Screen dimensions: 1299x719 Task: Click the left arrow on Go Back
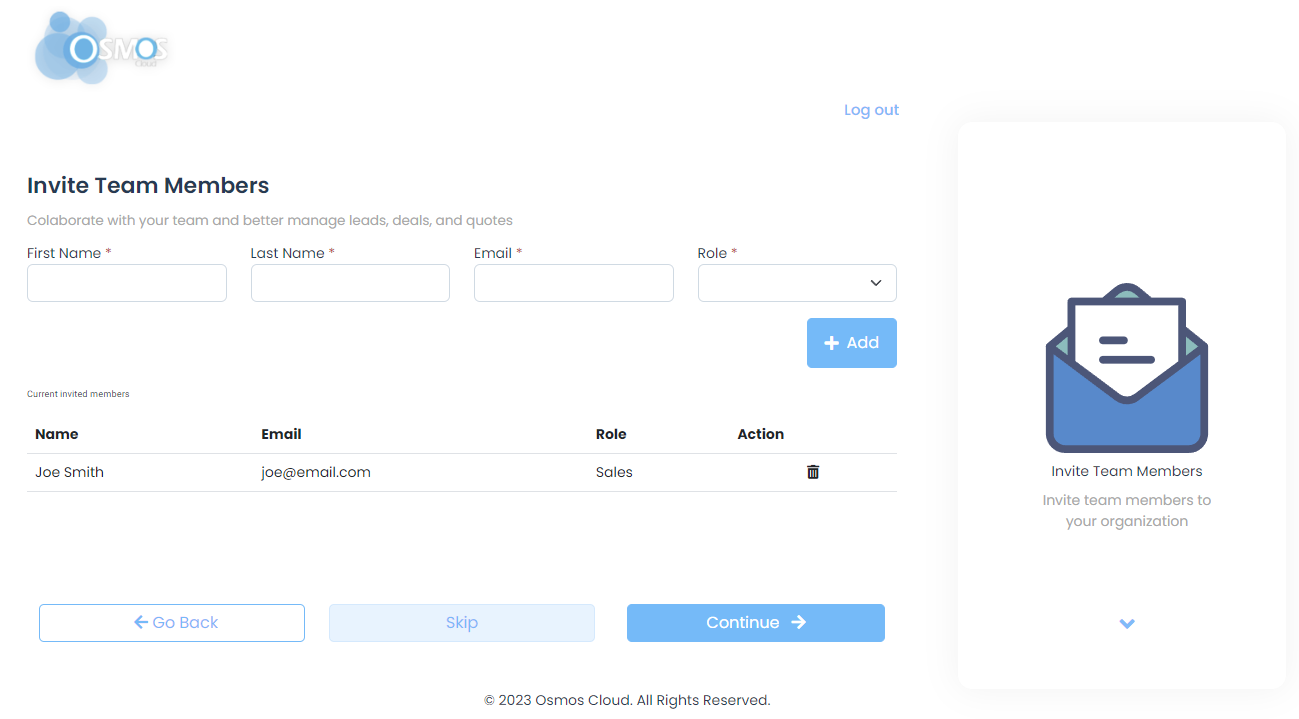pos(141,622)
